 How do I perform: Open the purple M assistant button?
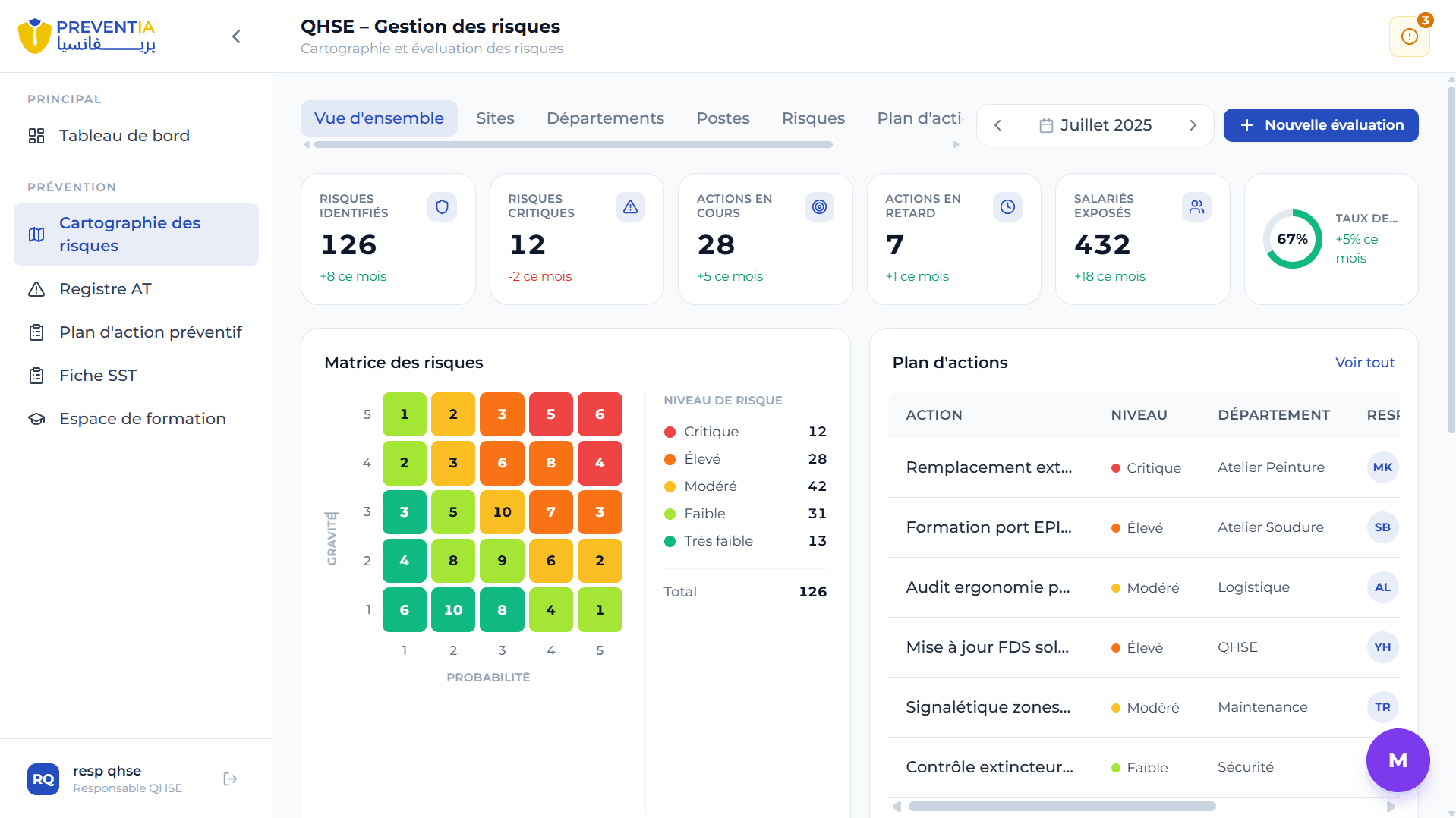[x=1398, y=760]
